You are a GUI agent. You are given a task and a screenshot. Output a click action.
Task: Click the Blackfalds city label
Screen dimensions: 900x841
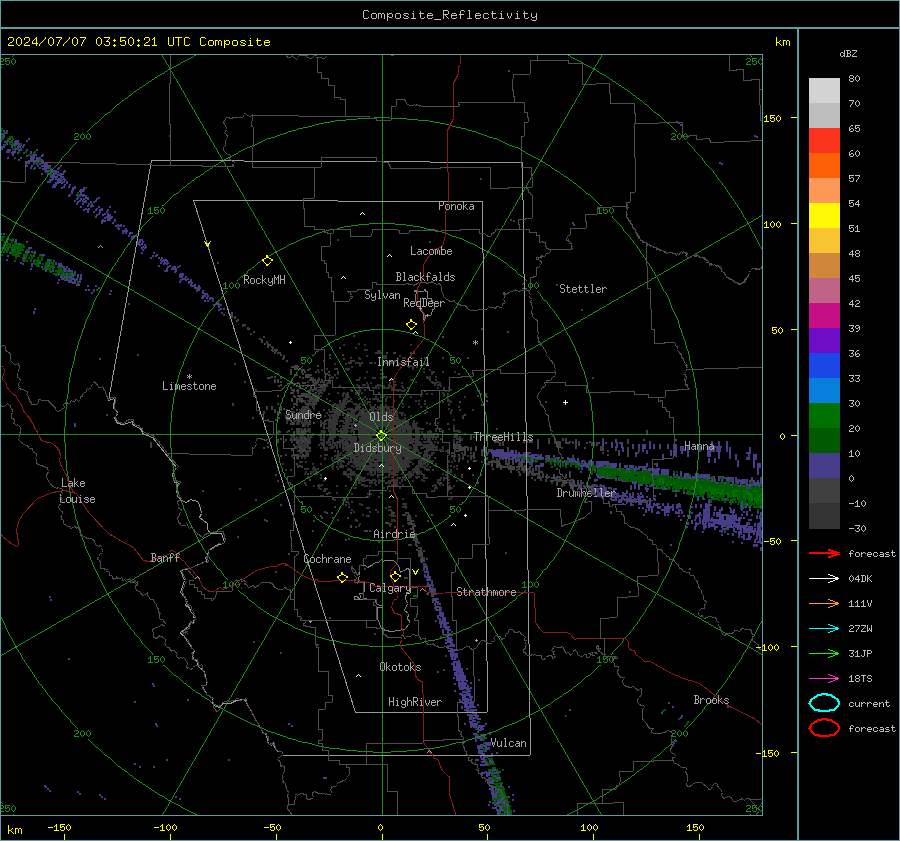(425, 277)
